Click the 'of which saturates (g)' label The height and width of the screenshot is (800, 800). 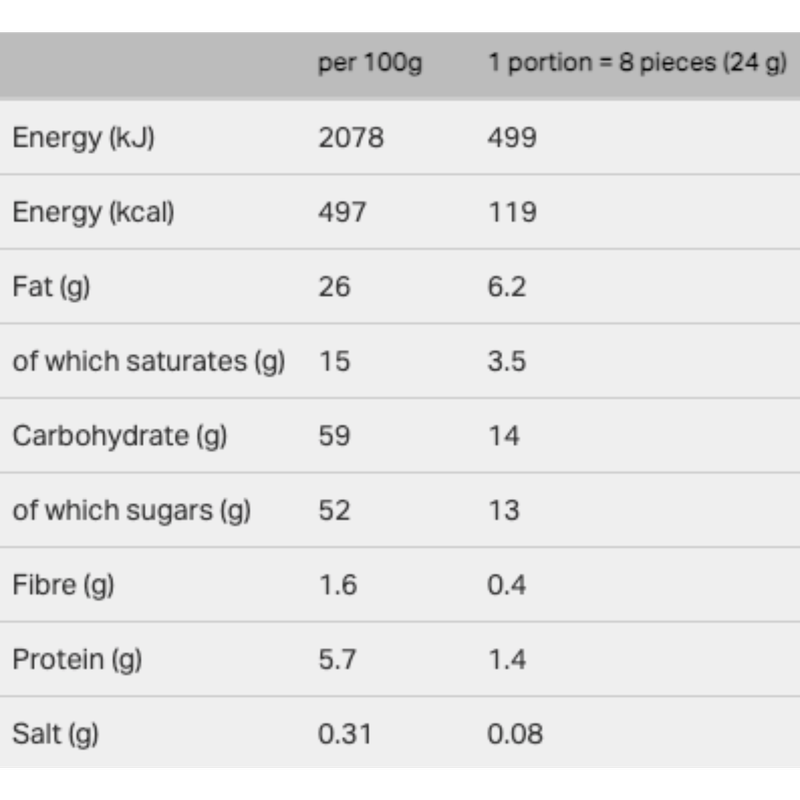pos(148,362)
